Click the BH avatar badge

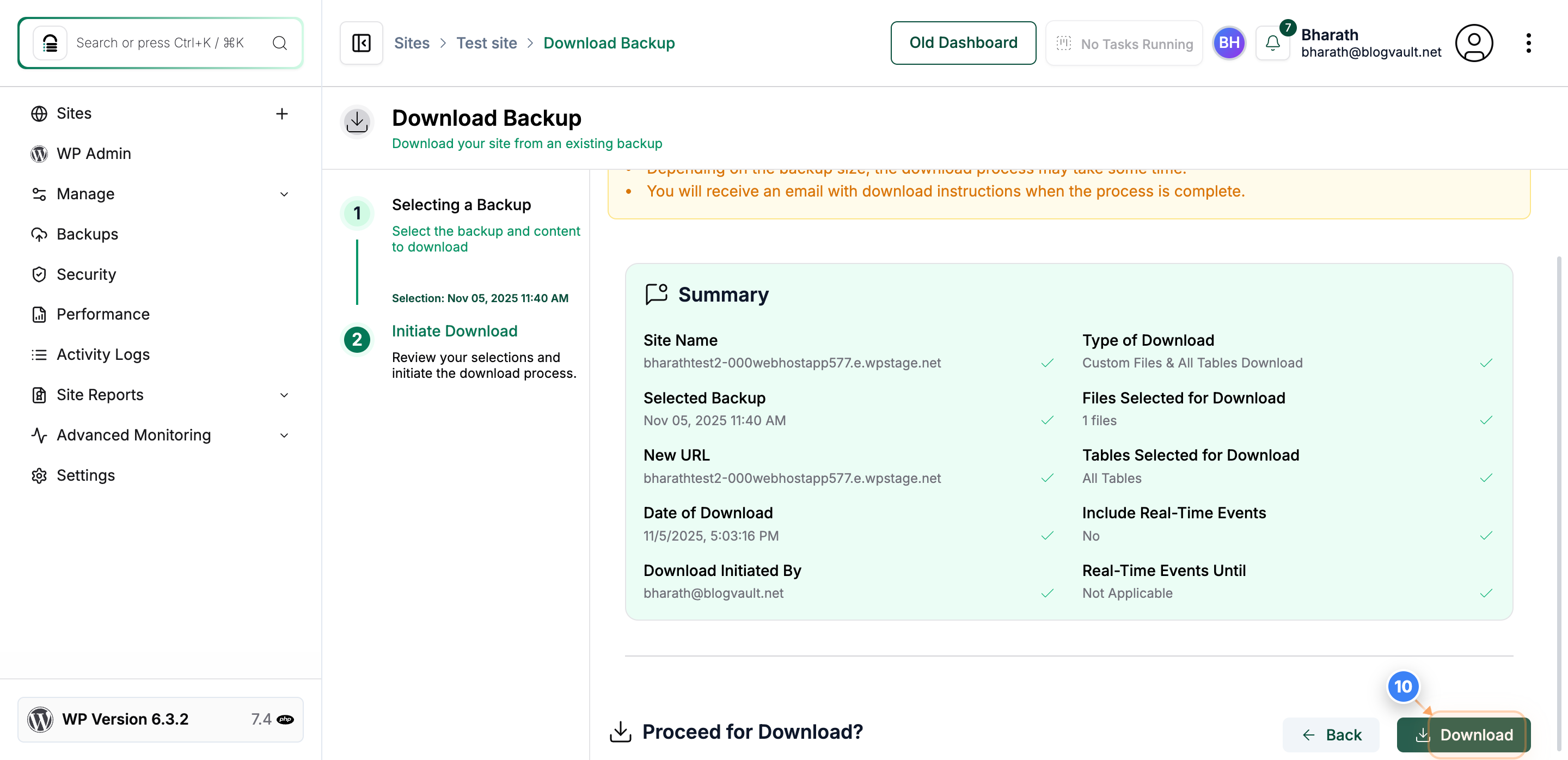pyautogui.click(x=1229, y=42)
